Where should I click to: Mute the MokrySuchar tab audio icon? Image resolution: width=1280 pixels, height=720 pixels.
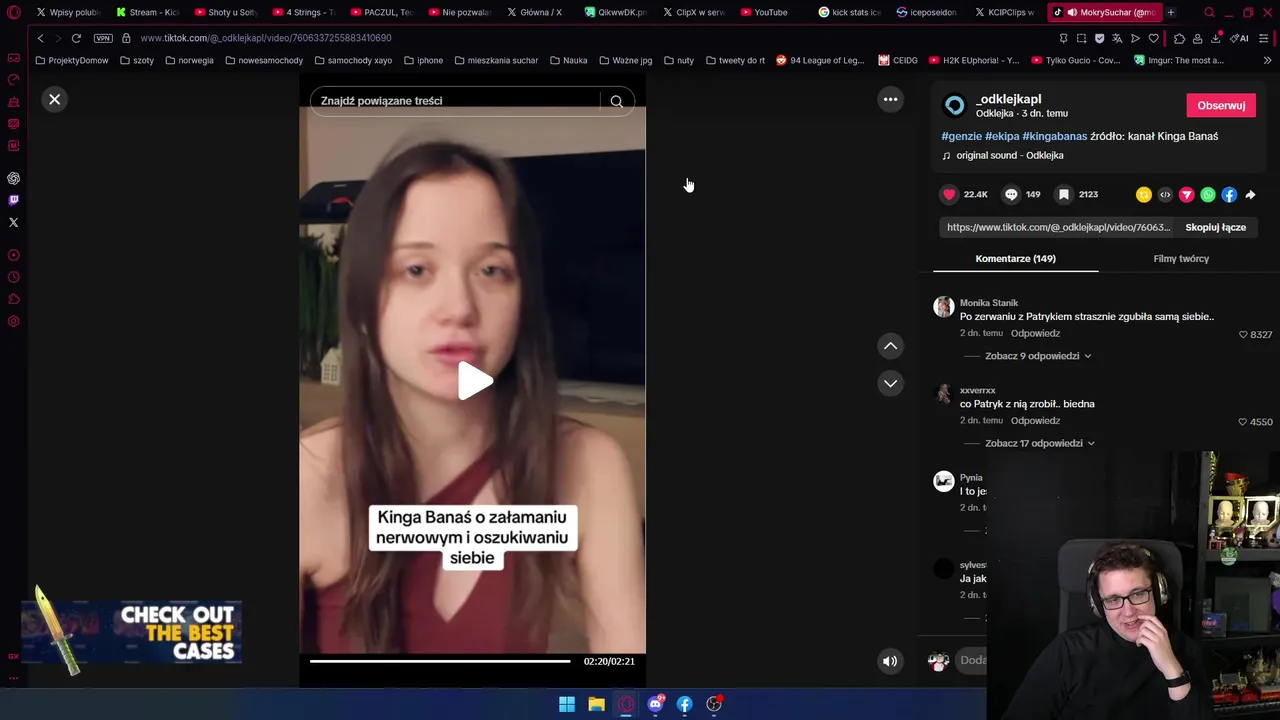pos(1071,12)
